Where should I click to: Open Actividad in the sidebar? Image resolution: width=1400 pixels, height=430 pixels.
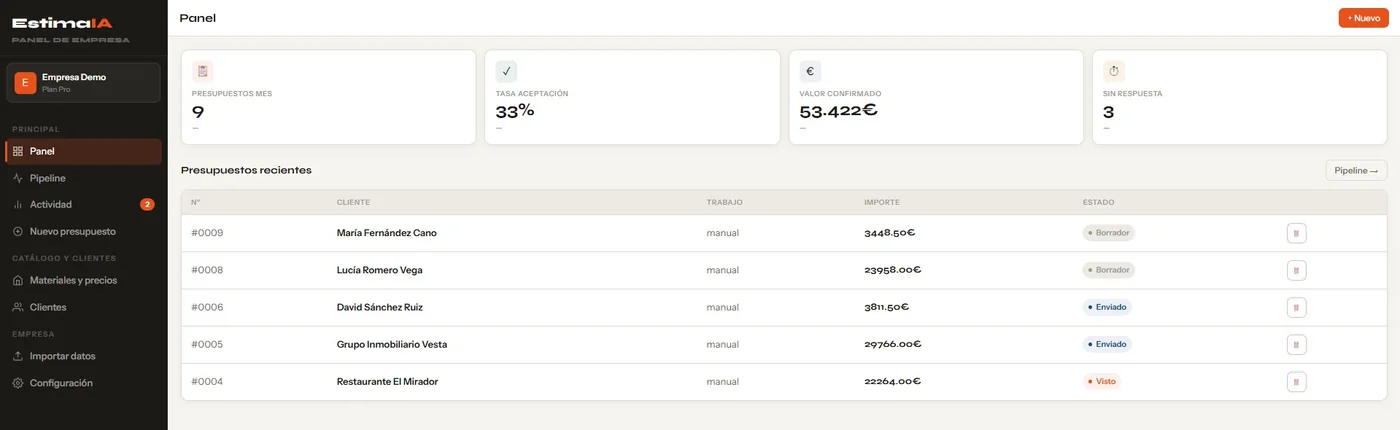84,204
